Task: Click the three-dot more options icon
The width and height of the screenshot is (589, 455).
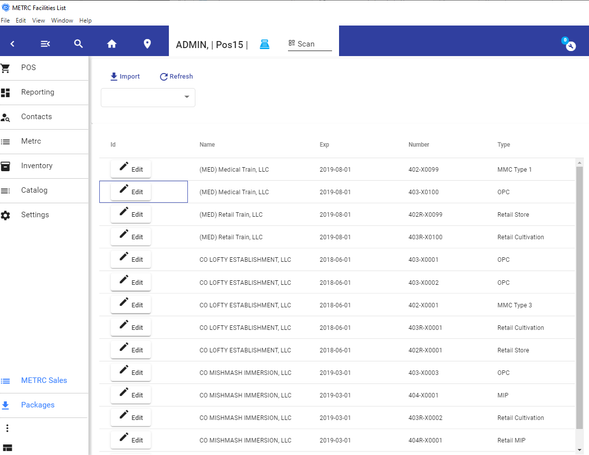Action: (x=7, y=428)
